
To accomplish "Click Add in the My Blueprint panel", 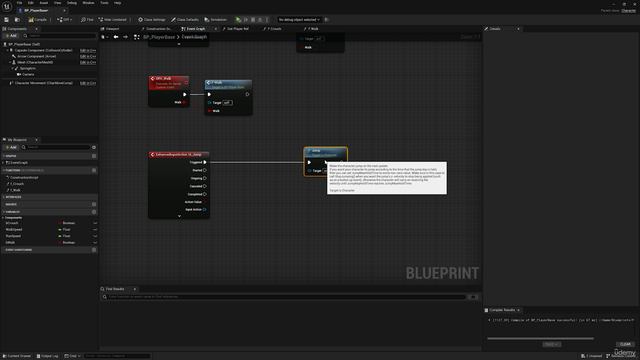I will click(11, 147).
